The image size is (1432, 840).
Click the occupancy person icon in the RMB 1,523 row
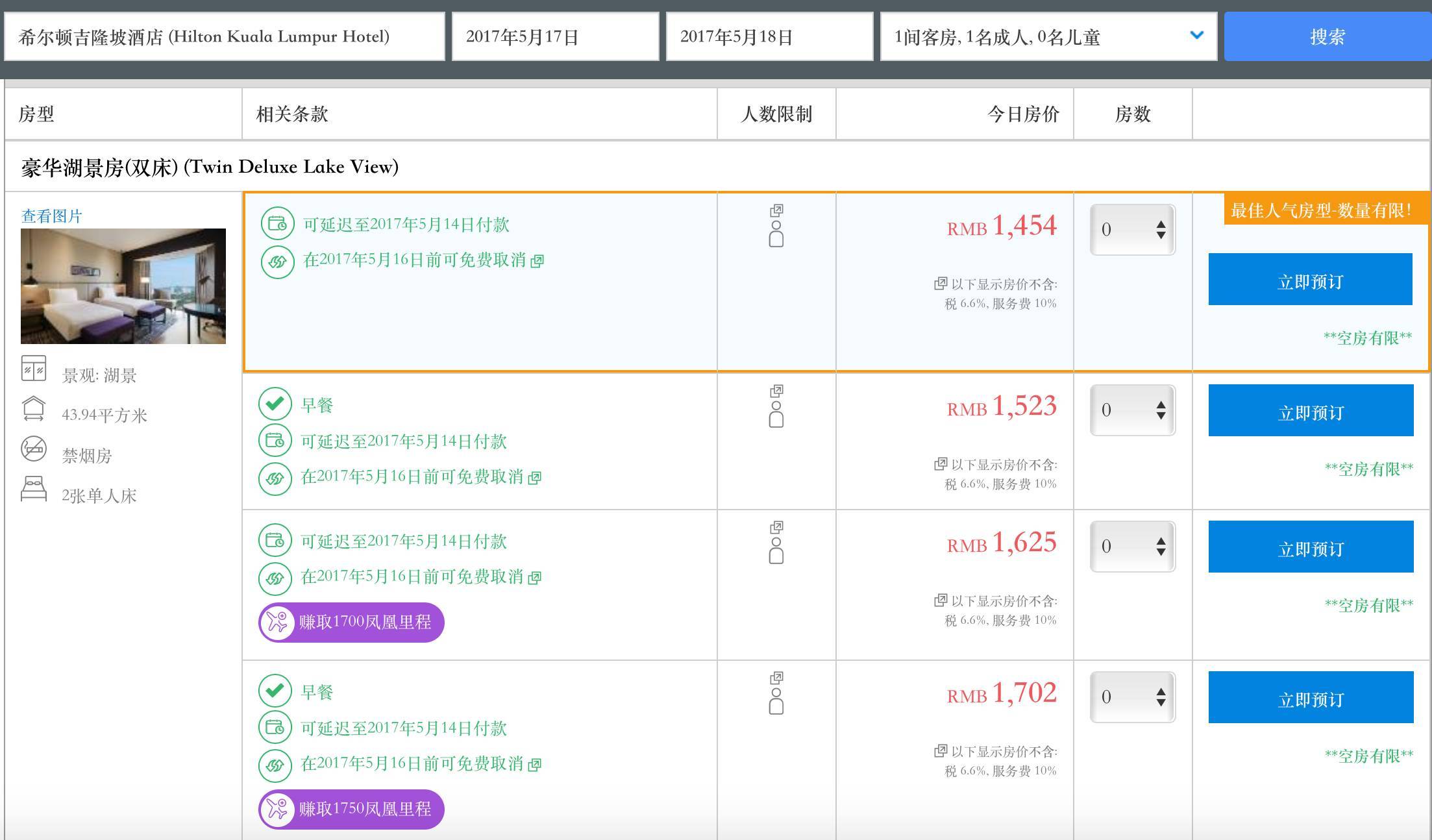point(776,415)
